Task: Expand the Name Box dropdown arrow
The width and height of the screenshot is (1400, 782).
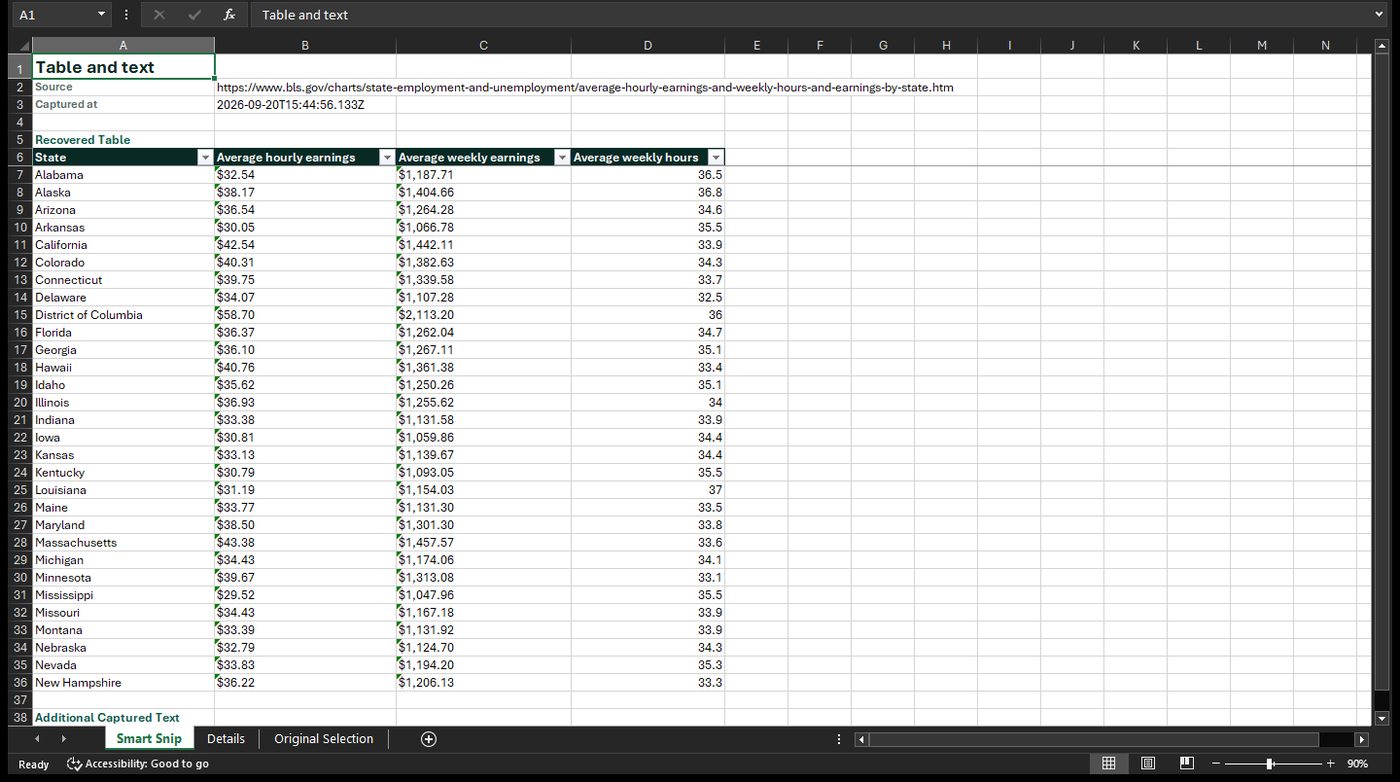Action: 101,15
